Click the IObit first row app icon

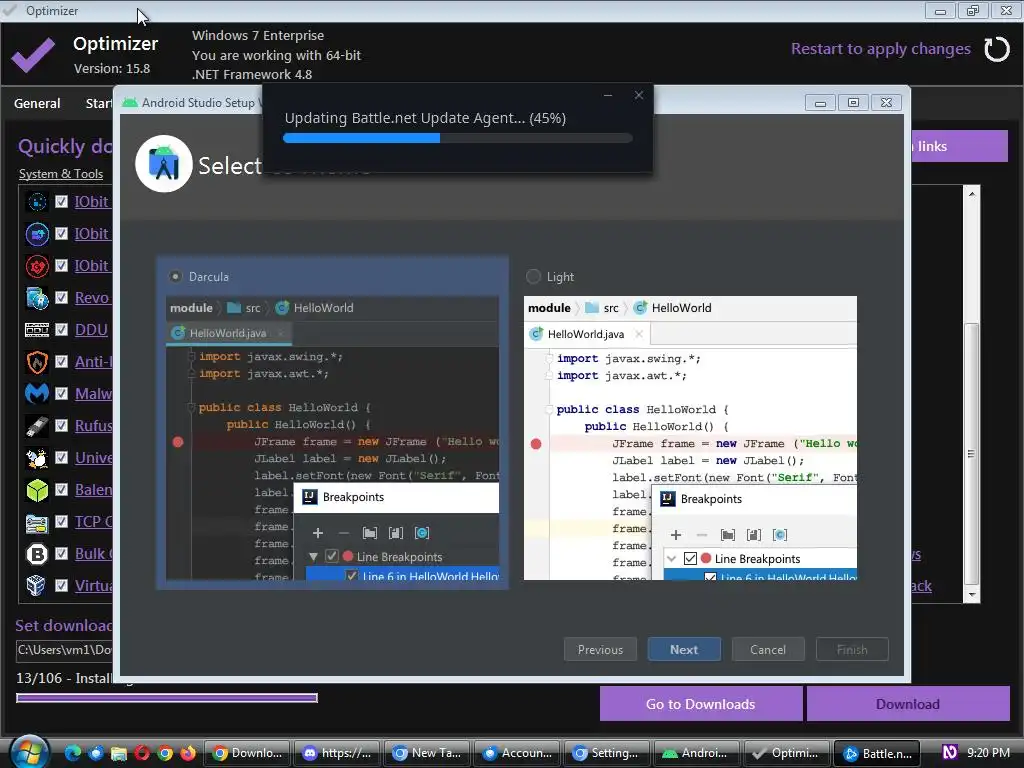37,202
